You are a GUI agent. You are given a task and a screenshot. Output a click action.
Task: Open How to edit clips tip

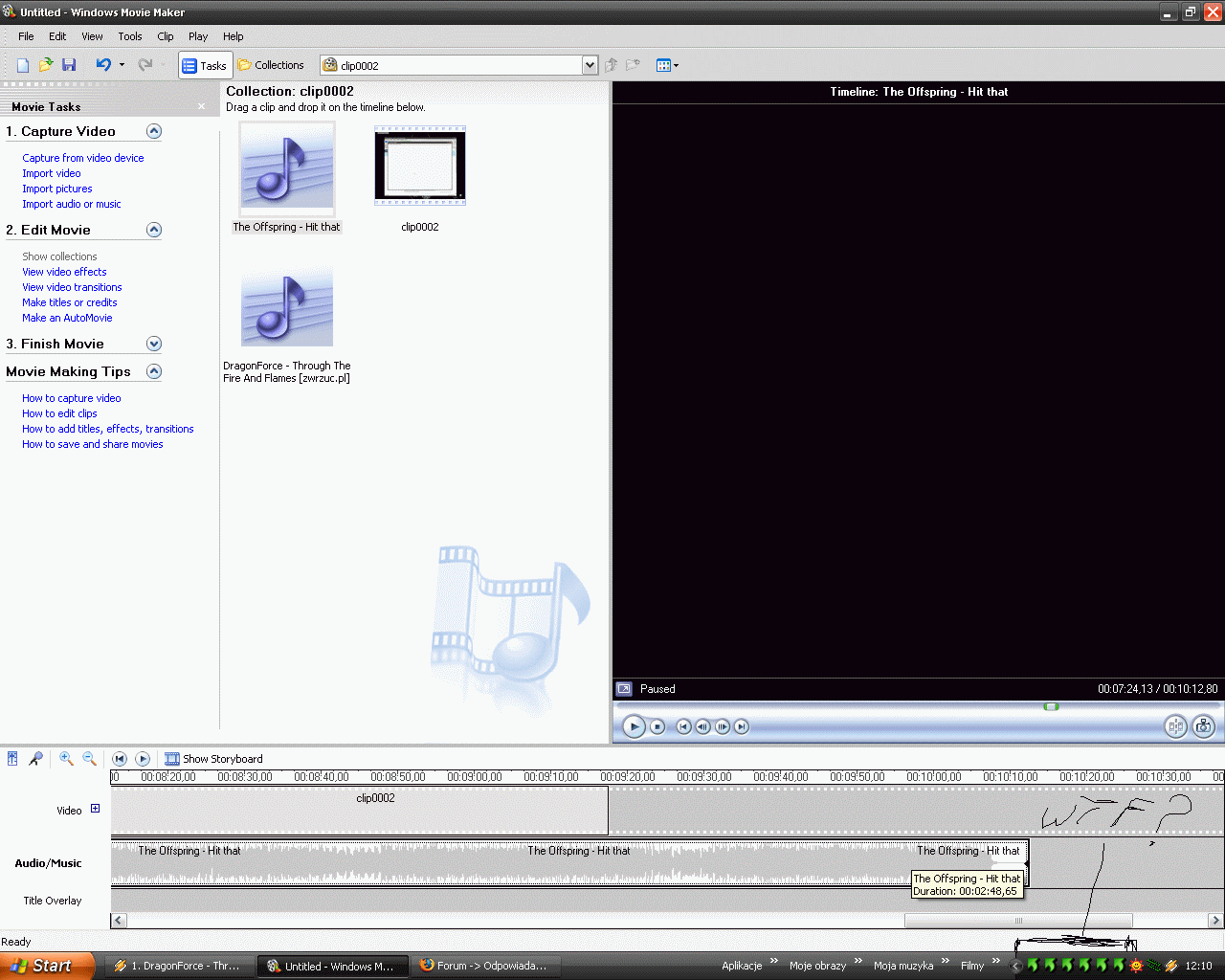(x=59, y=413)
